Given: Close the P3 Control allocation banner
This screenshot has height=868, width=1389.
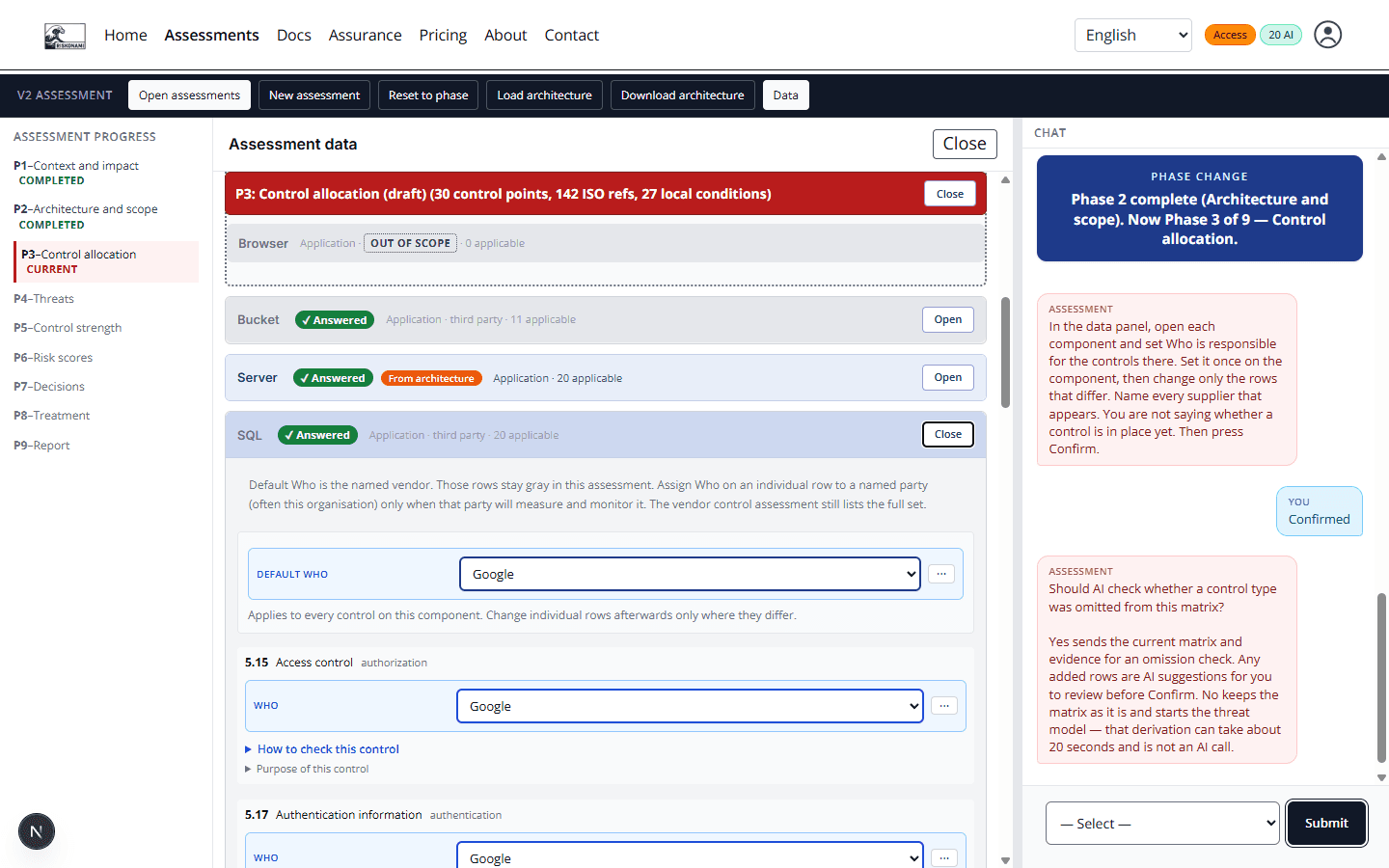Looking at the screenshot, I should [x=950, y=194].
